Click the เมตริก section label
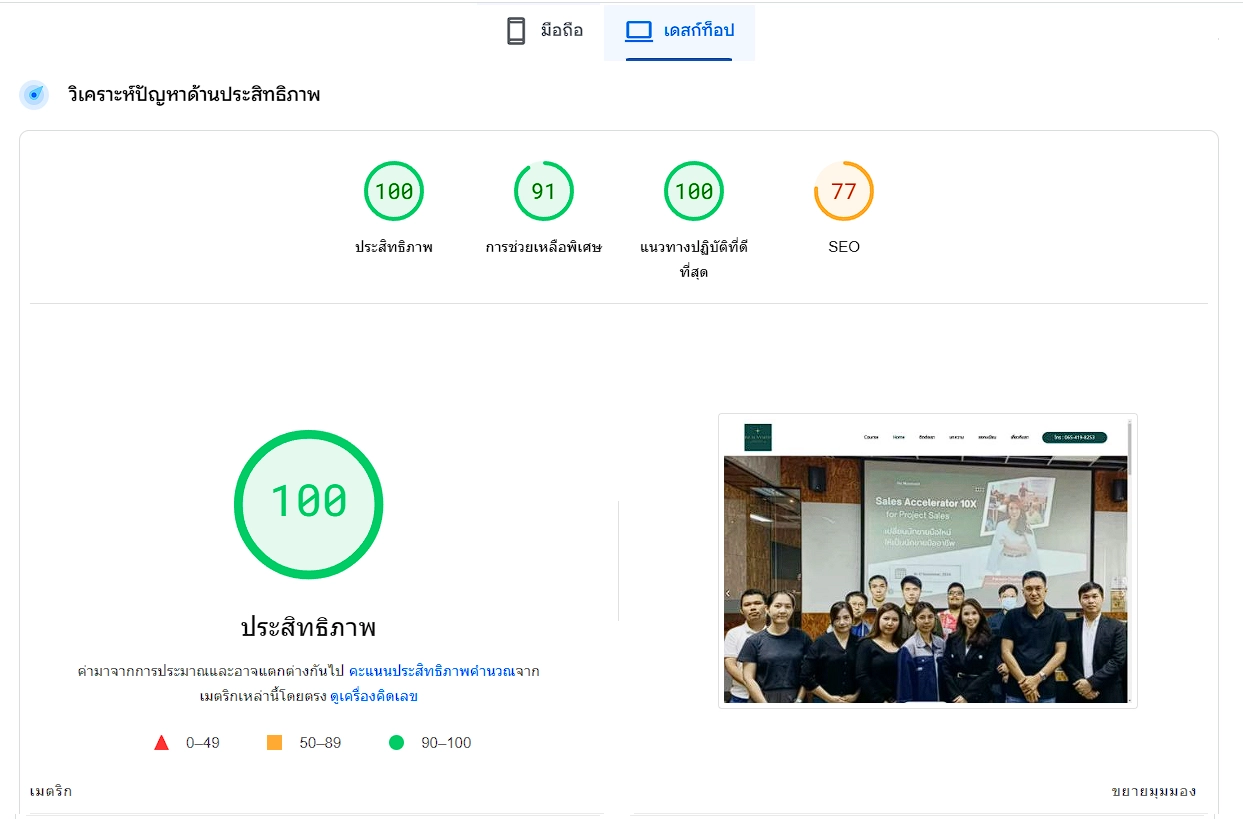 pyautogui.click(x=51, y=791)
